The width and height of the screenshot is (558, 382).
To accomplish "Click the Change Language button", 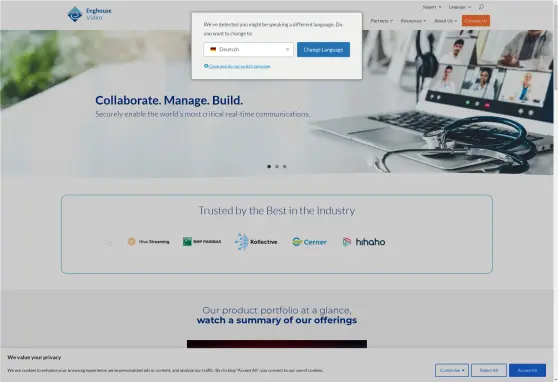I will pyautogui.click(x=323, y=49).
